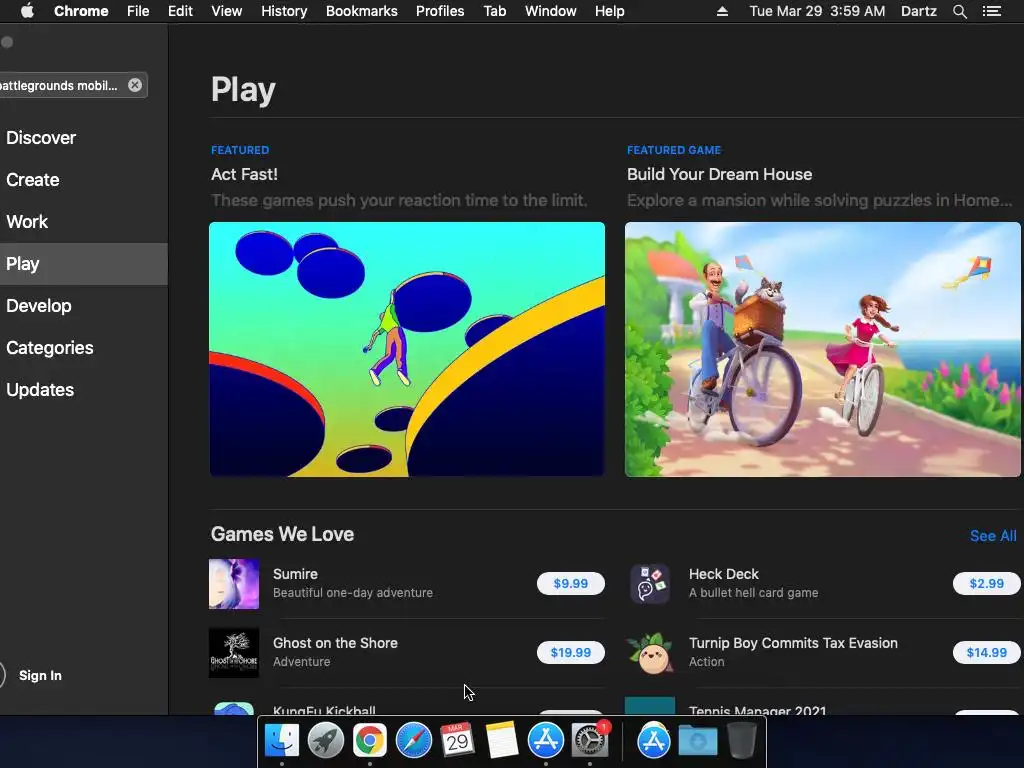Open the File menu
Image resolution: width=1024 pixels, height=768 pixels.
pos(138,11)
